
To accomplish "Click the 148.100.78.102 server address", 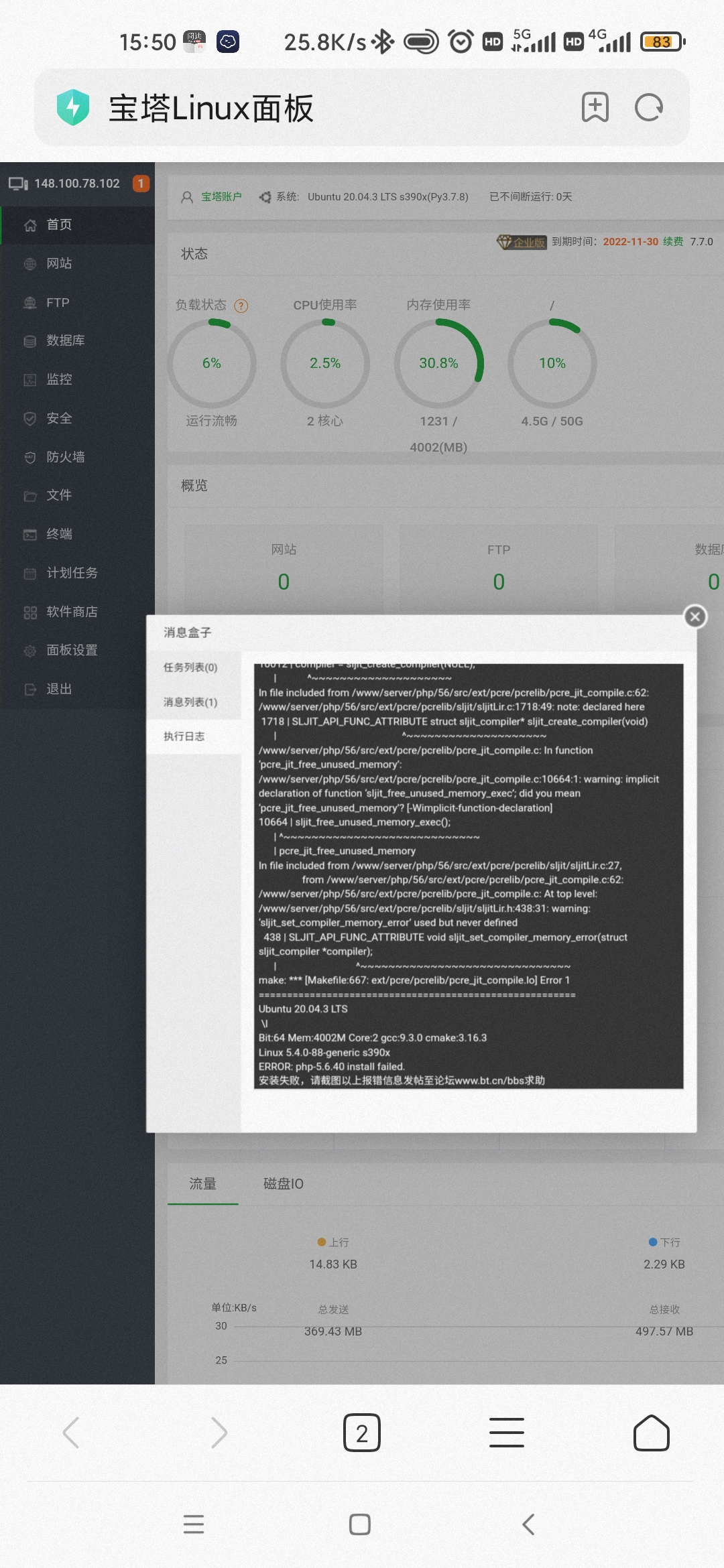I will [x=77, y=184].
